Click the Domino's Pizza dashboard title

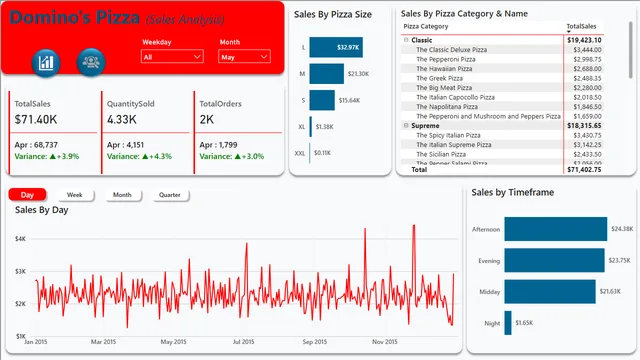pyautogui.click(x=74, y=18)
